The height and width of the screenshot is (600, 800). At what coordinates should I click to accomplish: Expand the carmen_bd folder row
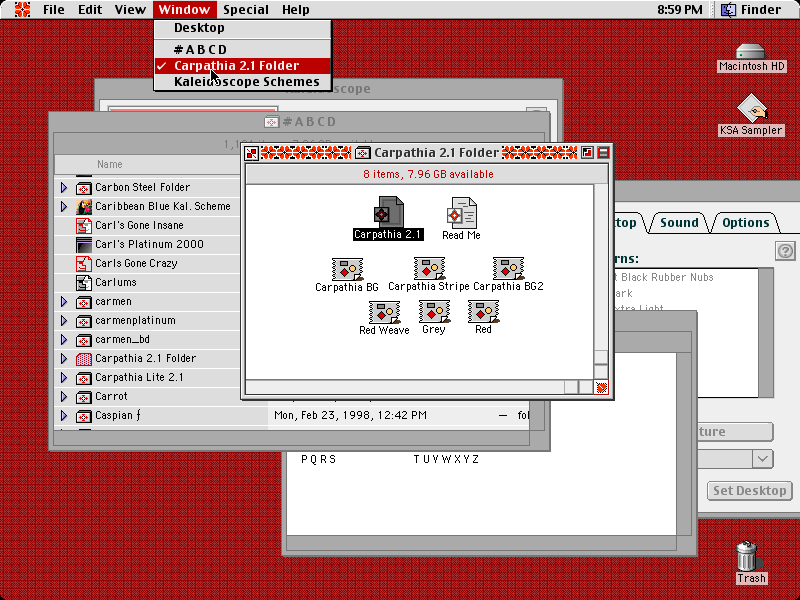[x=64, y=340]
